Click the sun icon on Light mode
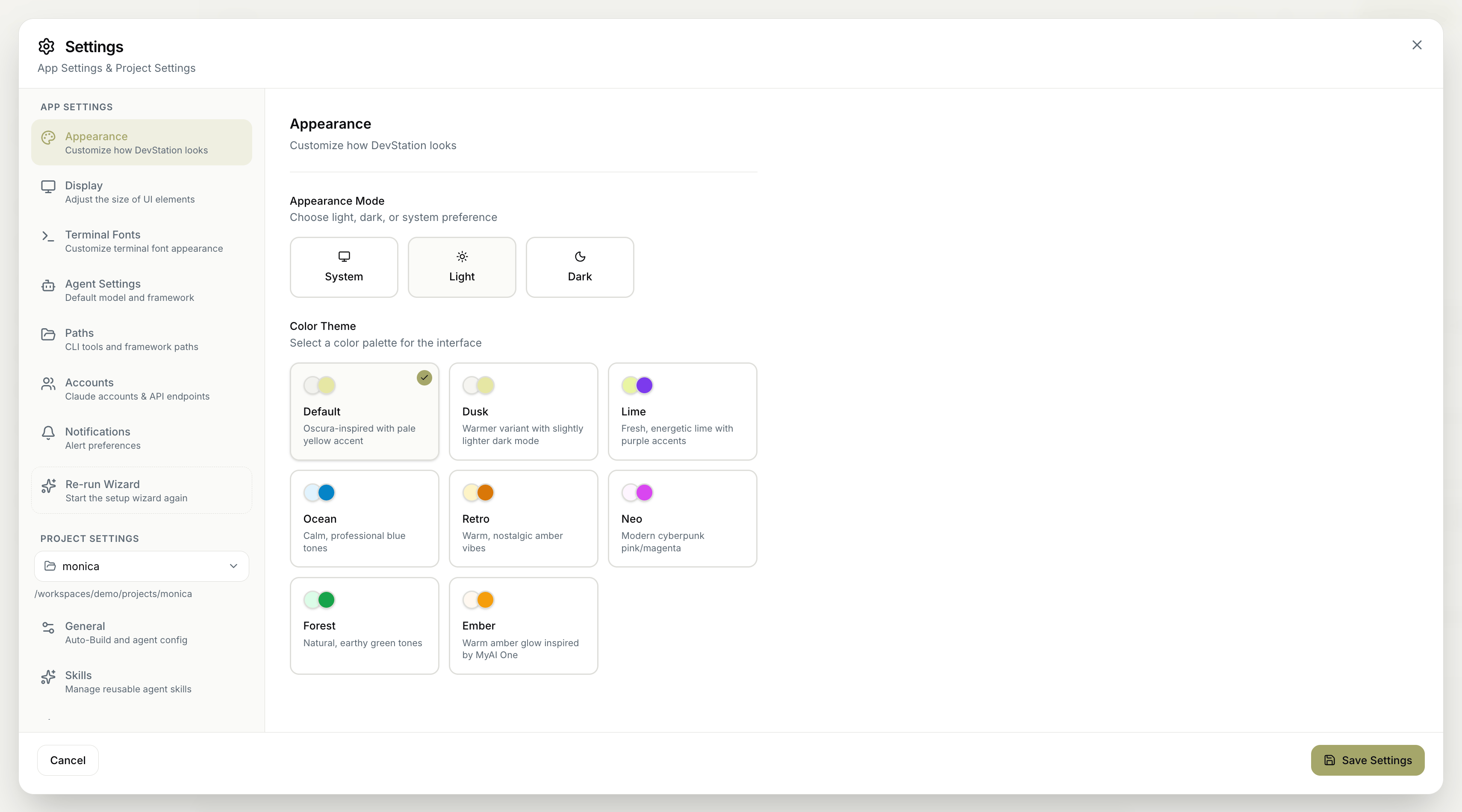Image resolution: width=1462 pixels, height=812 pixels. coord(462,256)
